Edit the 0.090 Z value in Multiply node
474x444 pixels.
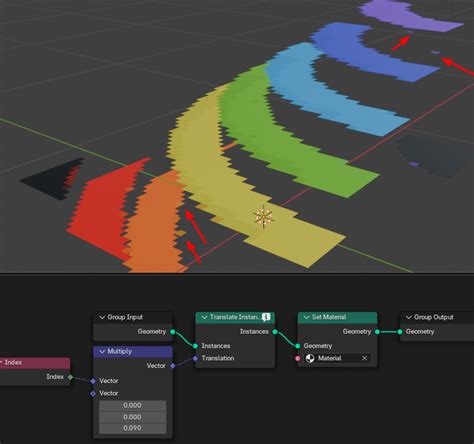[132, 428]
